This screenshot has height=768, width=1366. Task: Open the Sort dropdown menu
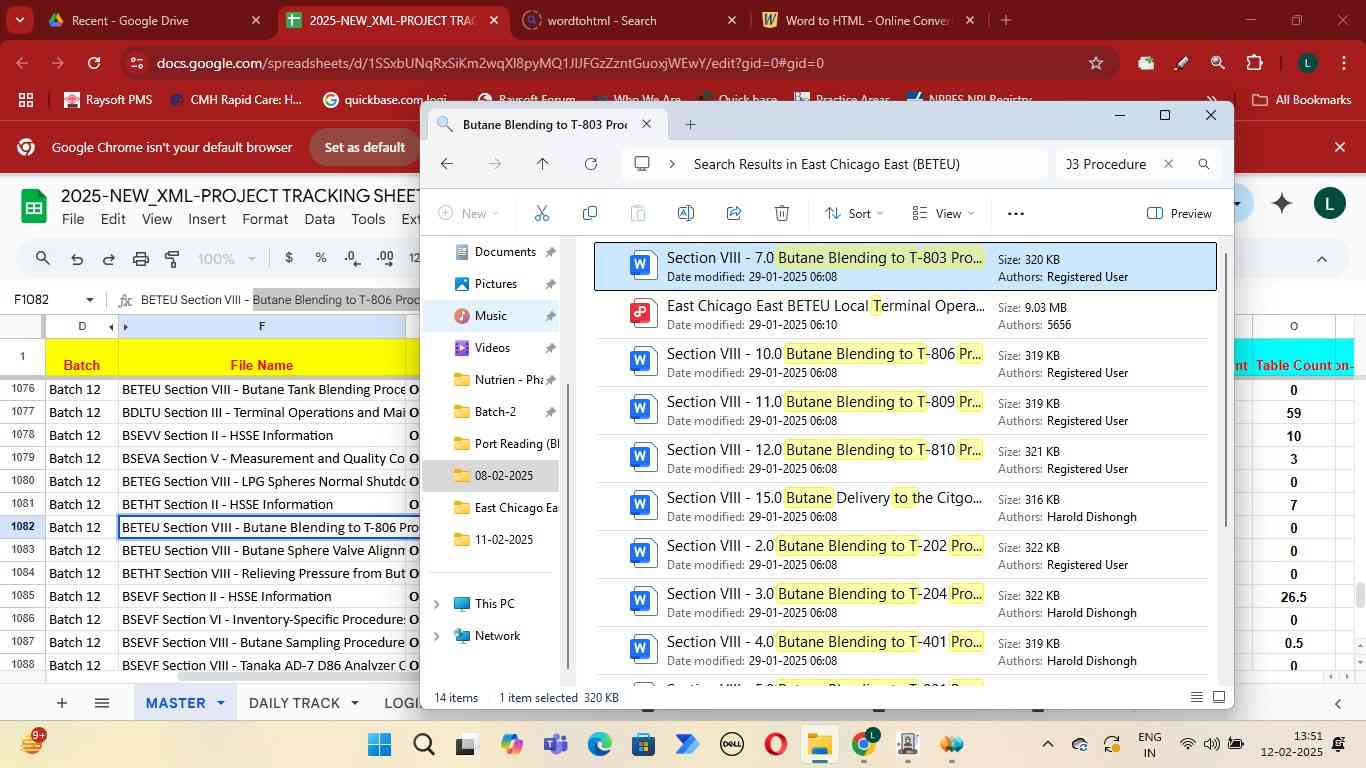(x=854, y=213)
